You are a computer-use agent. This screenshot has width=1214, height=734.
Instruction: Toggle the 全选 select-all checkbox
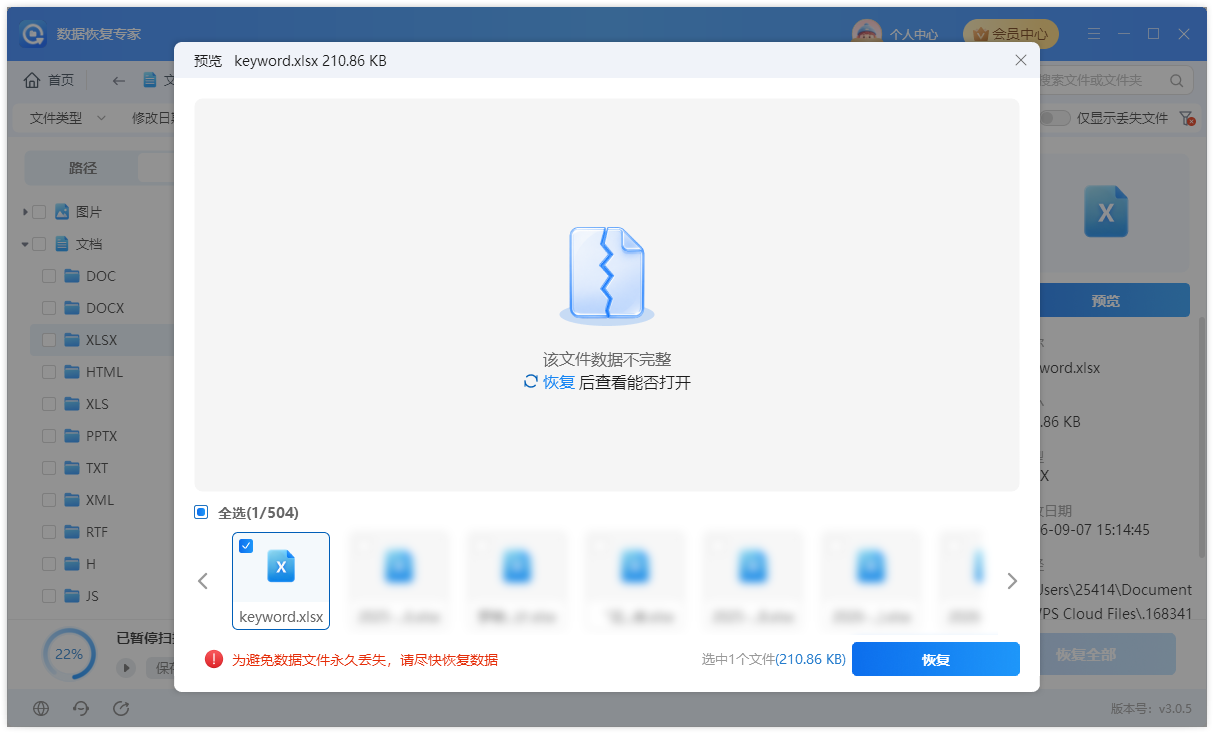pos(201,512)
